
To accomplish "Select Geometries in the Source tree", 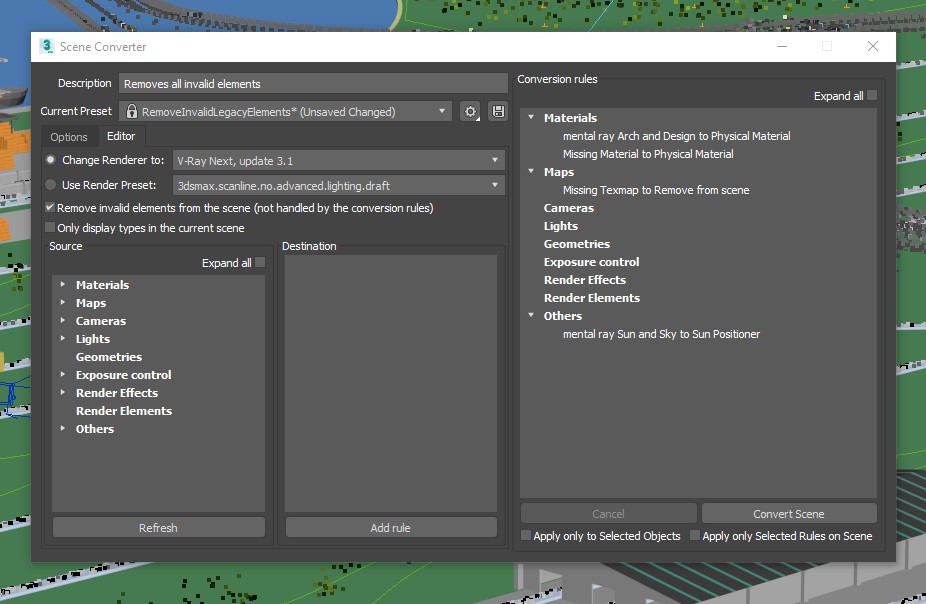I will coord(109,357).
